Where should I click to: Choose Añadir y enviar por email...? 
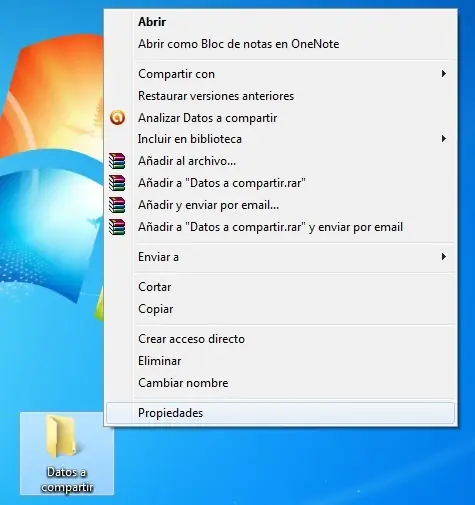[281, 205]
